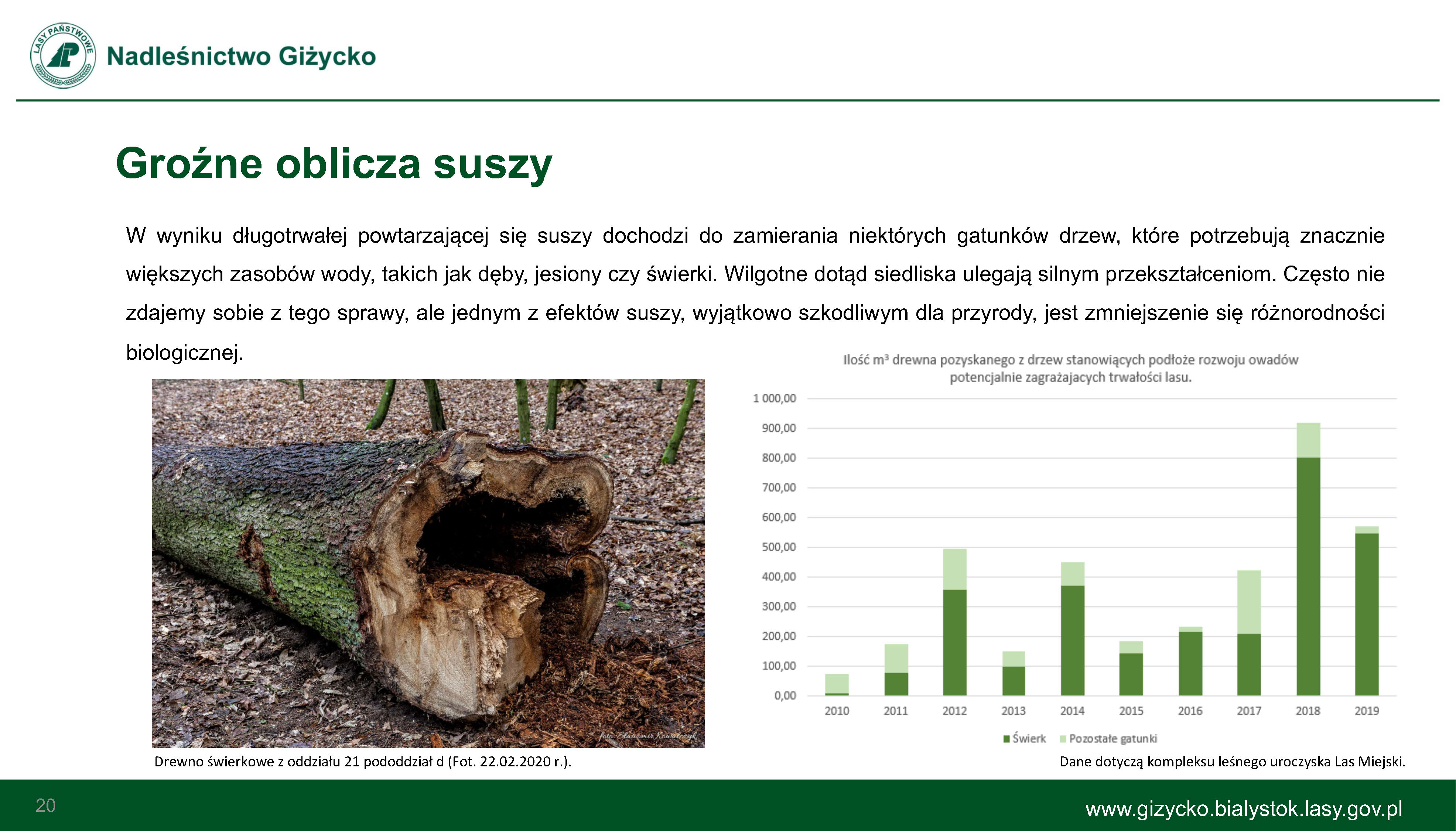The width and height of the screenshot is (1456, 831).
Task: Click the 'Świerk' legend label
Action: point(1029,739)
